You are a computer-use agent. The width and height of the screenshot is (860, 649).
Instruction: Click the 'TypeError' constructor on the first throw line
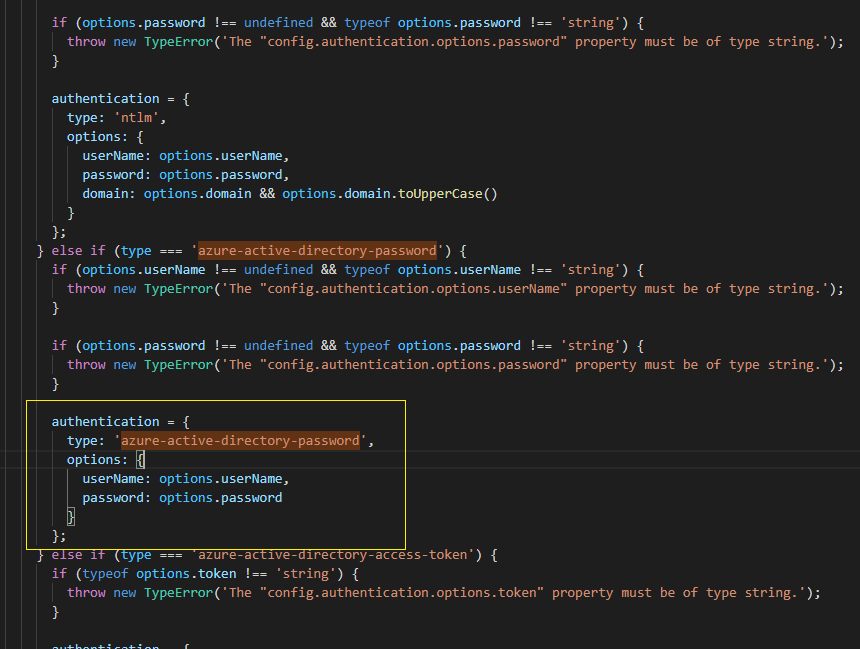175,41
